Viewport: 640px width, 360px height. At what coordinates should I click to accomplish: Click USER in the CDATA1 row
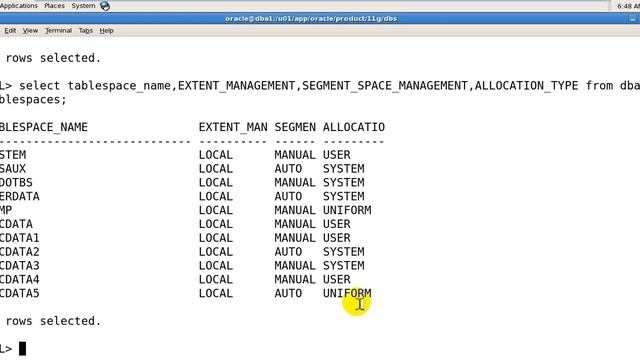tap(337, 238)
